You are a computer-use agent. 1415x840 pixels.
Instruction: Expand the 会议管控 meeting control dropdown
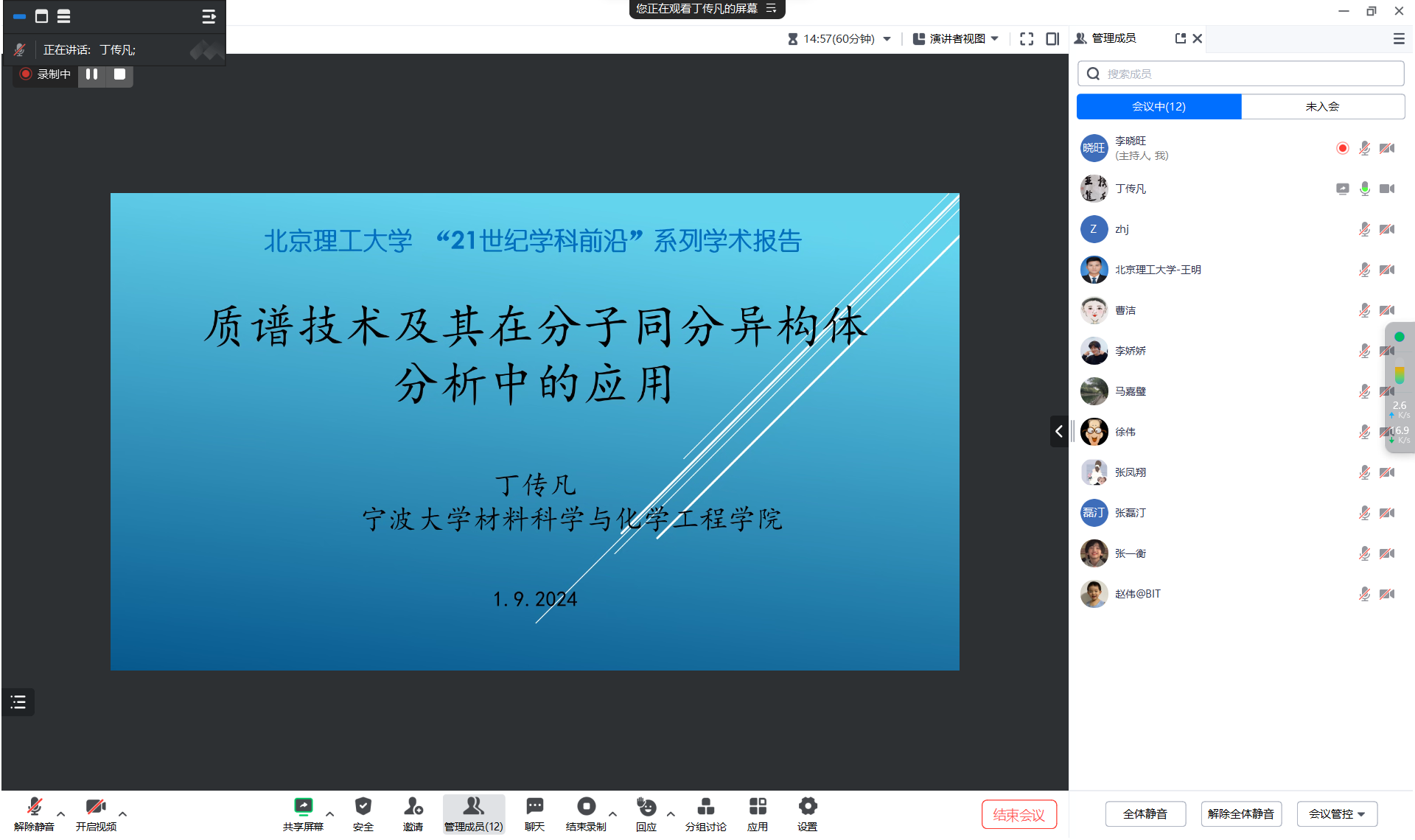coord(1336,813)
